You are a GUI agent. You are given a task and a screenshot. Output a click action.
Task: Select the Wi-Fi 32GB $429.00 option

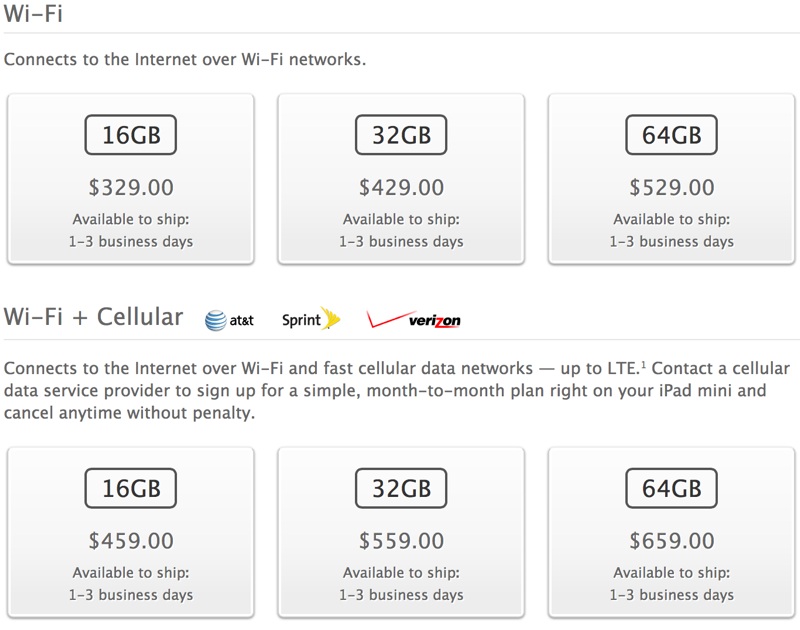(401, 179)
